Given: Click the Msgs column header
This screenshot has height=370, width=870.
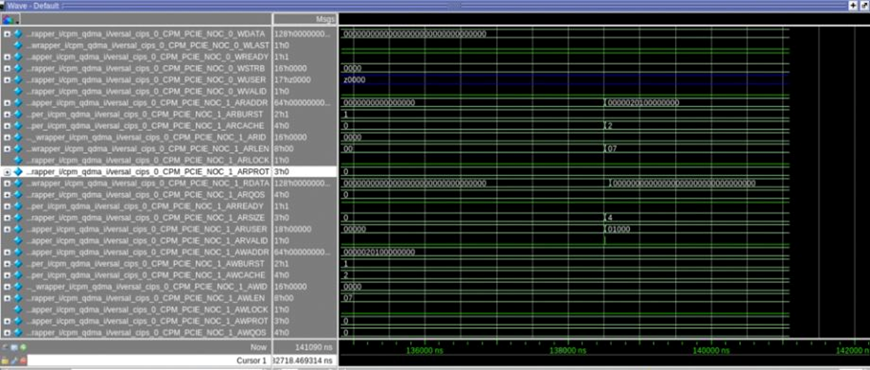Looking at the screenshot, I should (305, 19).
